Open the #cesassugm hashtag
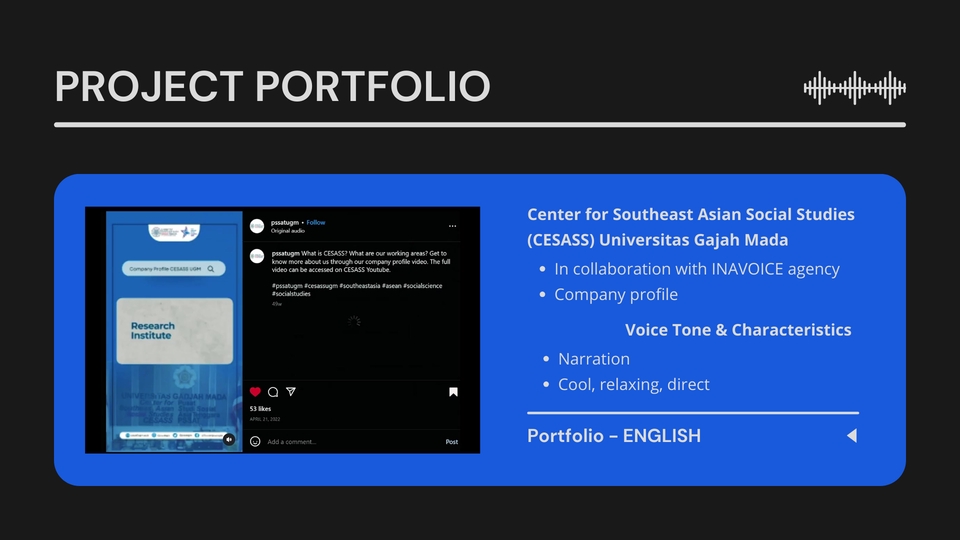This screenshot has width=960, height=540. (x=321, y=286)
